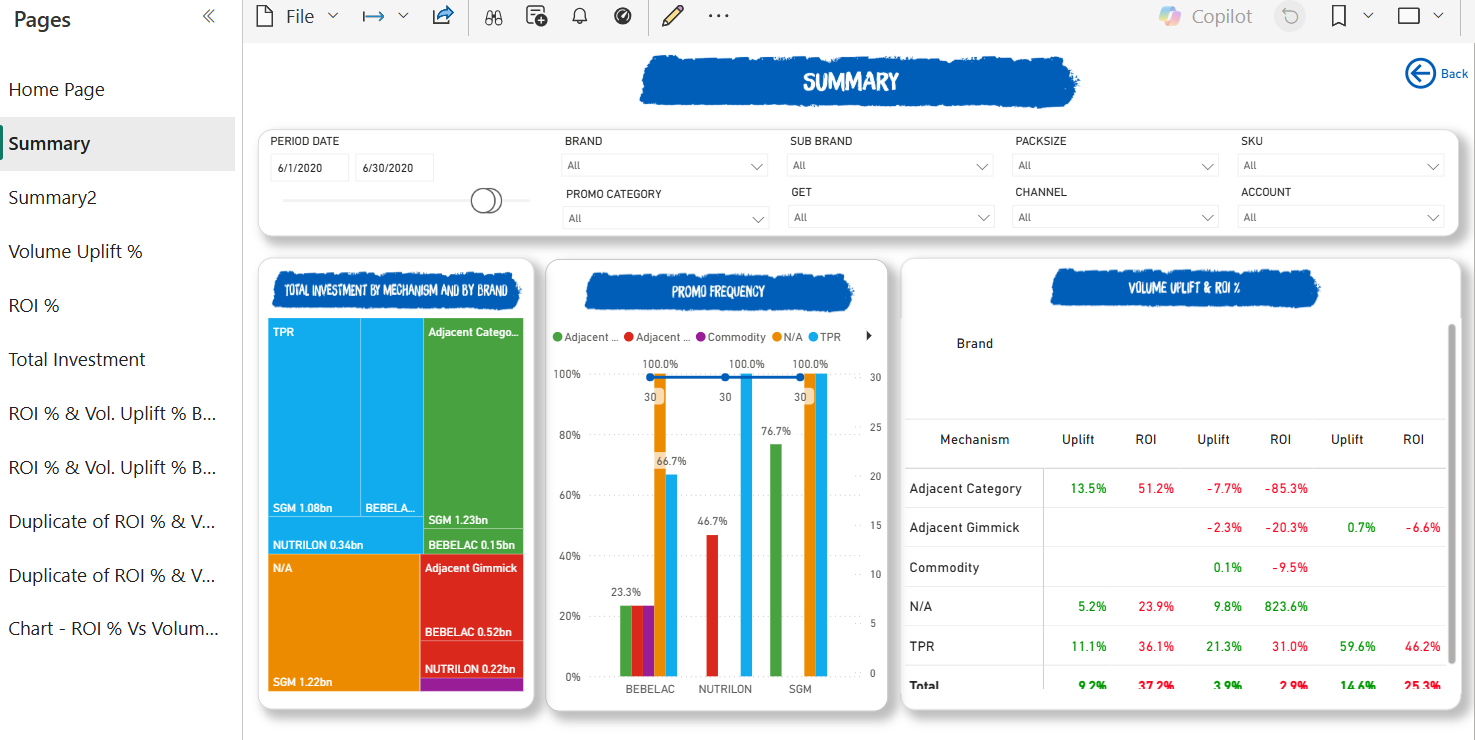Toggle the N/A legend item
Image resolution: width=1475 pixels, height=740 pixels.
coord(787,337)
